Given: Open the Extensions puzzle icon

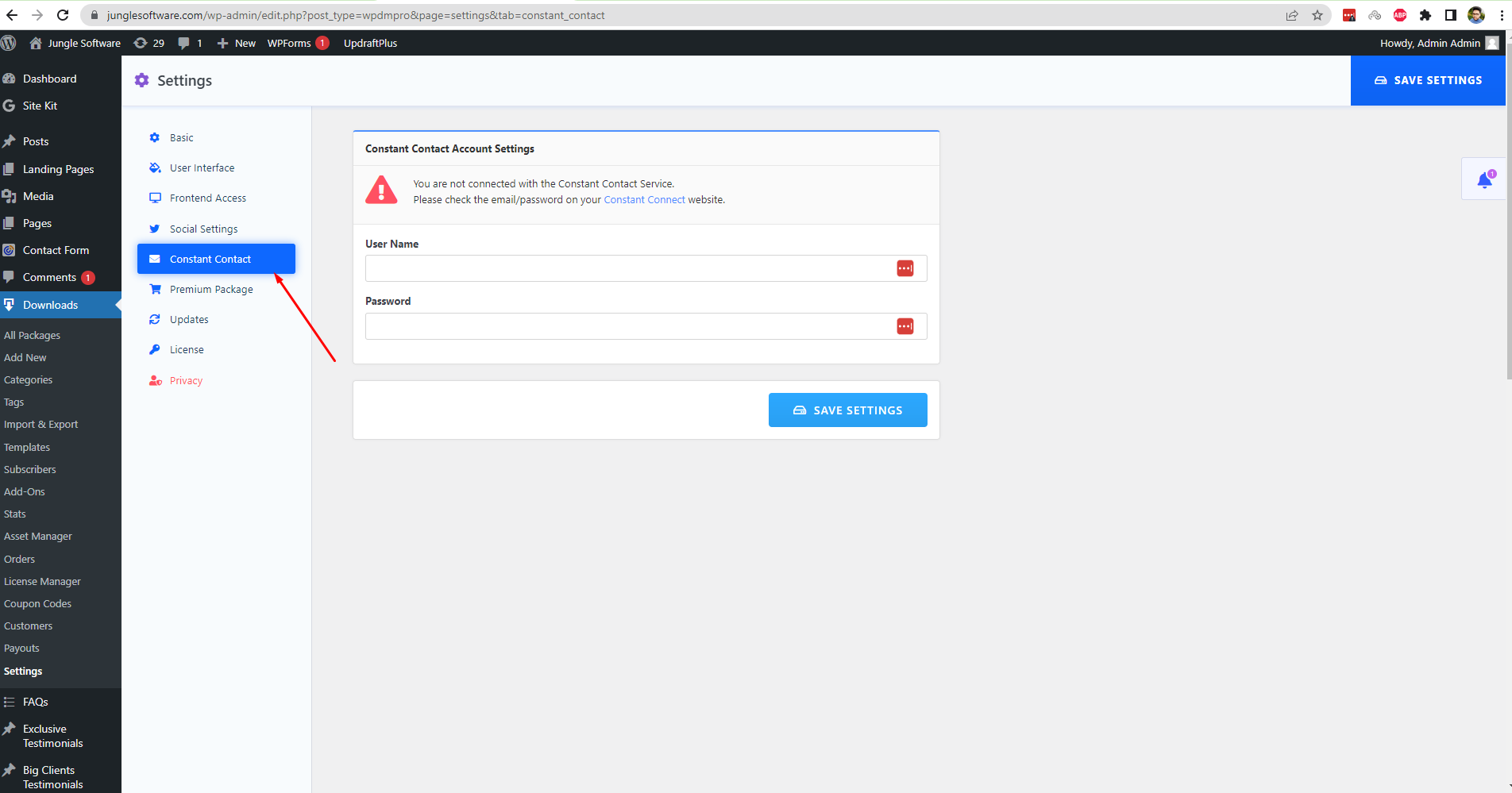Looking at the screenshot, I should click(x=1425, y=15).
